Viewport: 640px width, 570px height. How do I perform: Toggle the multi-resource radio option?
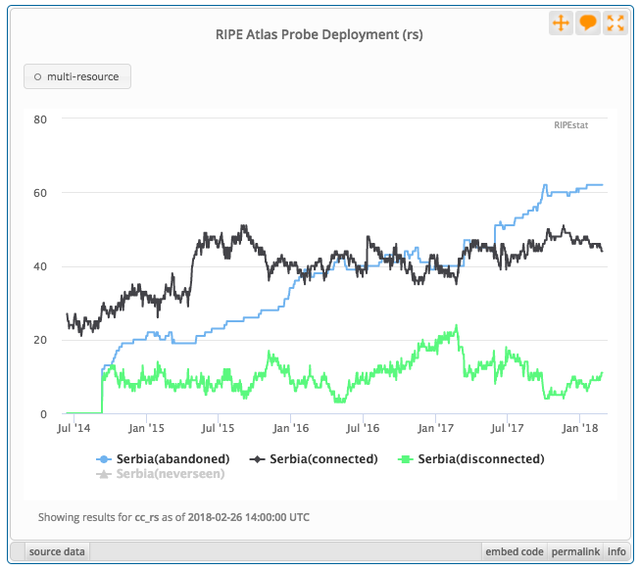point(77,76)
